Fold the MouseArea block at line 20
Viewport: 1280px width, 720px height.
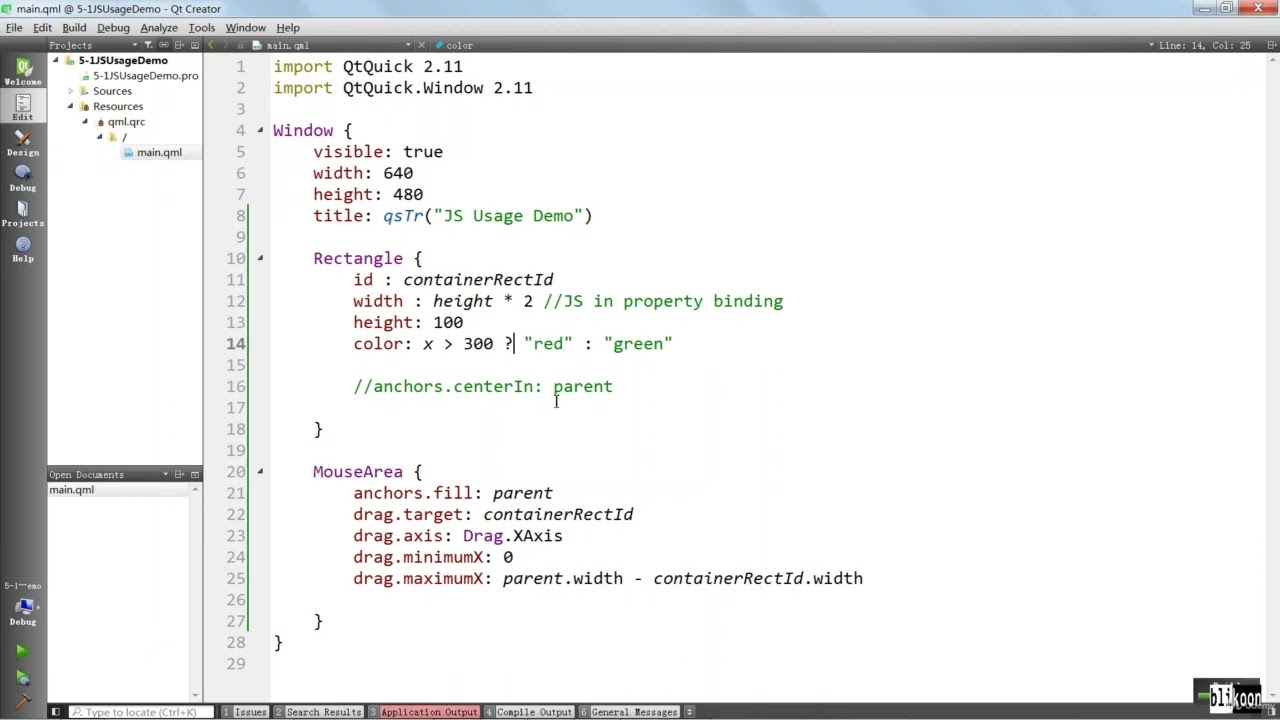260,471
